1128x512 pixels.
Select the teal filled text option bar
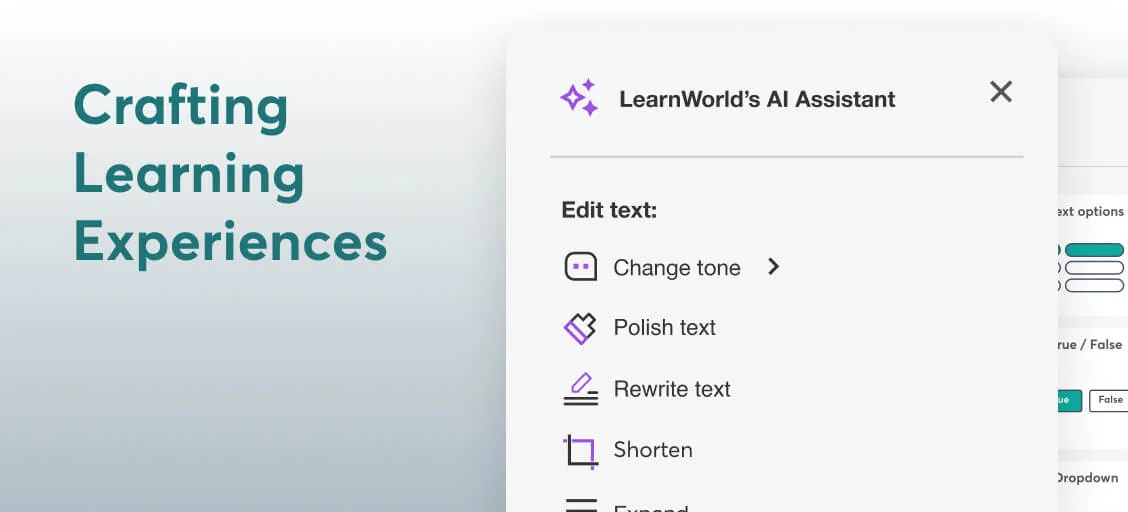tap(1094, 250)
